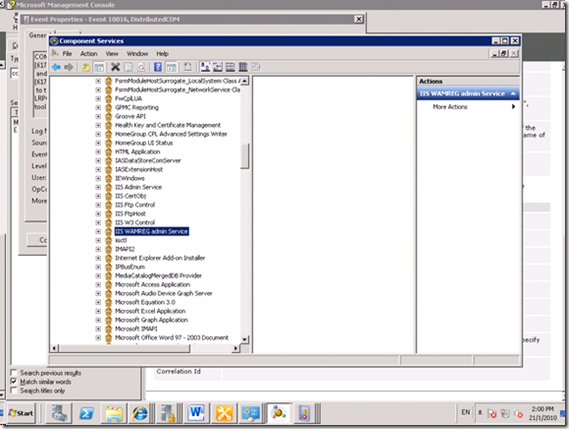Show hidden system tray icons arrow

coord(480,413)
